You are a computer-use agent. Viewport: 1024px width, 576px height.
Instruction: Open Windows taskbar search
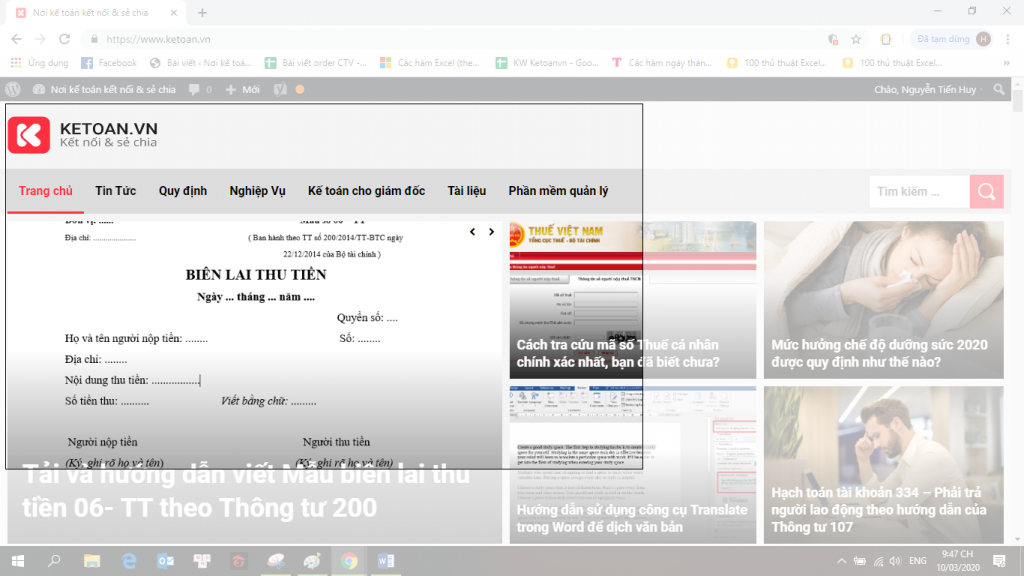pos(54,561)
